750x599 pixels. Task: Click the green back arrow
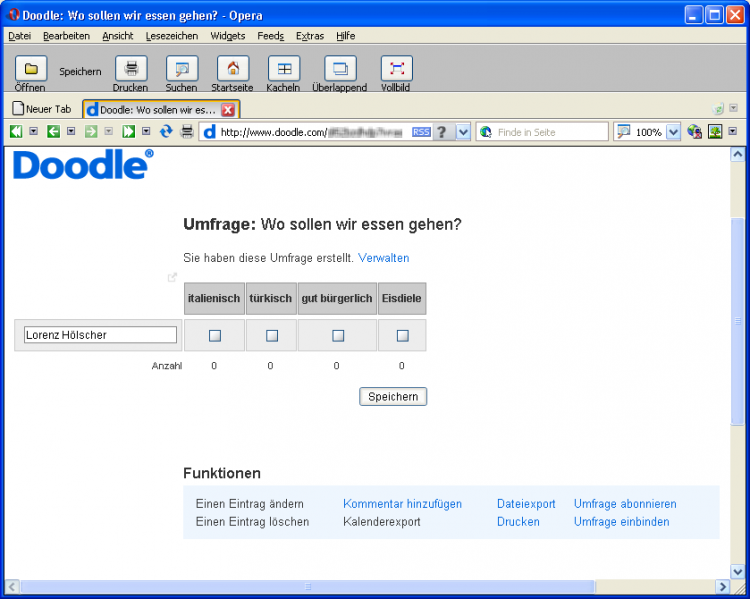(x=54, y=131)
